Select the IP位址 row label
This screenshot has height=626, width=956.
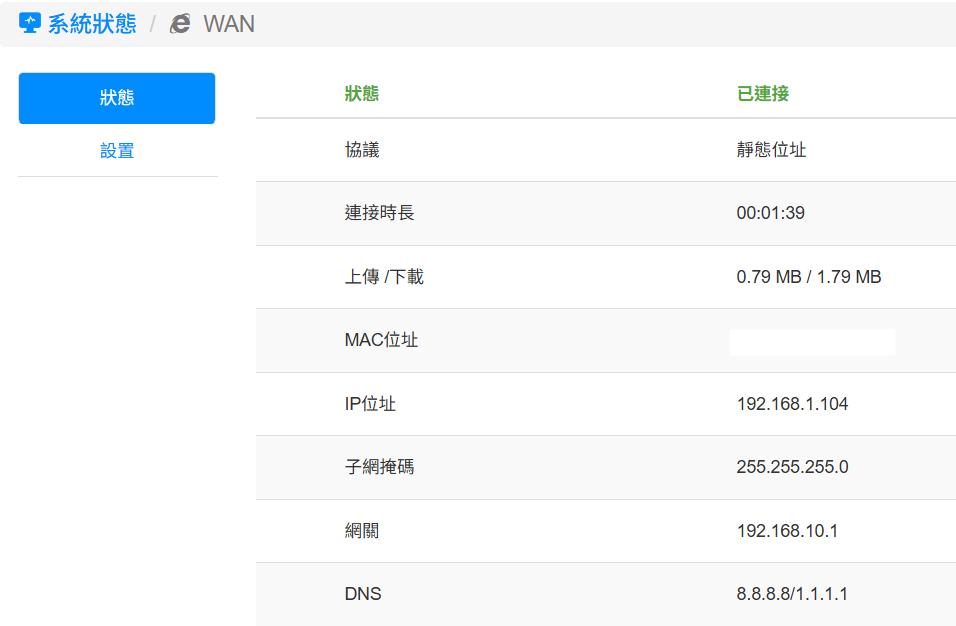pyautogui.click(x=370, y=404)
